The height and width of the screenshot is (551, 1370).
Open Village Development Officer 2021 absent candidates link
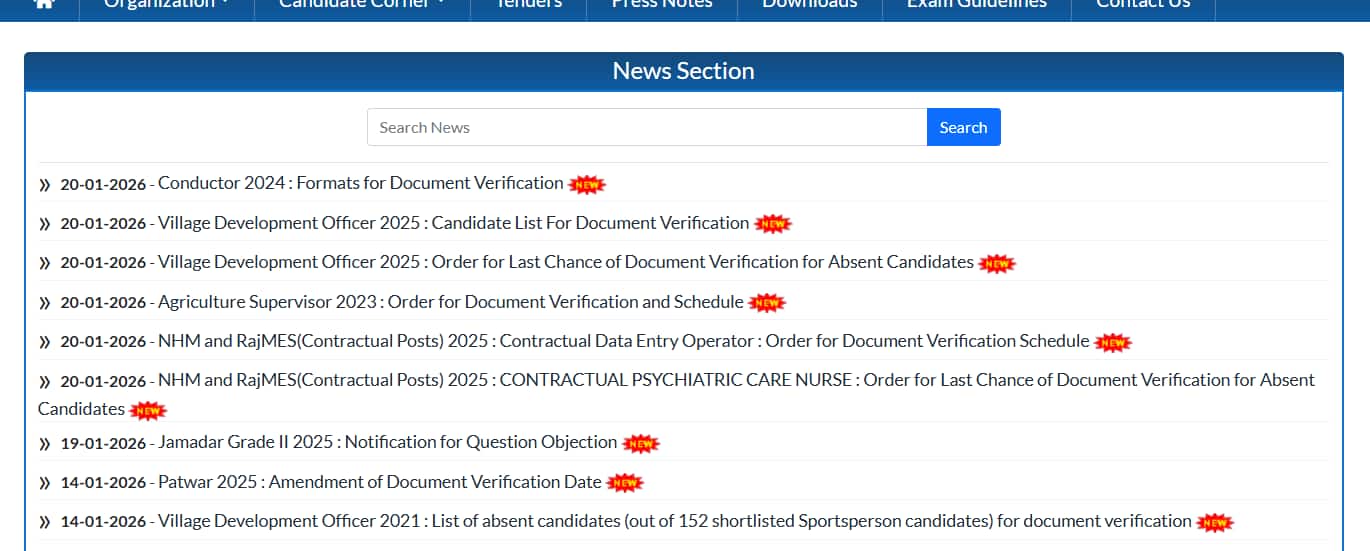tap(674, 521)
